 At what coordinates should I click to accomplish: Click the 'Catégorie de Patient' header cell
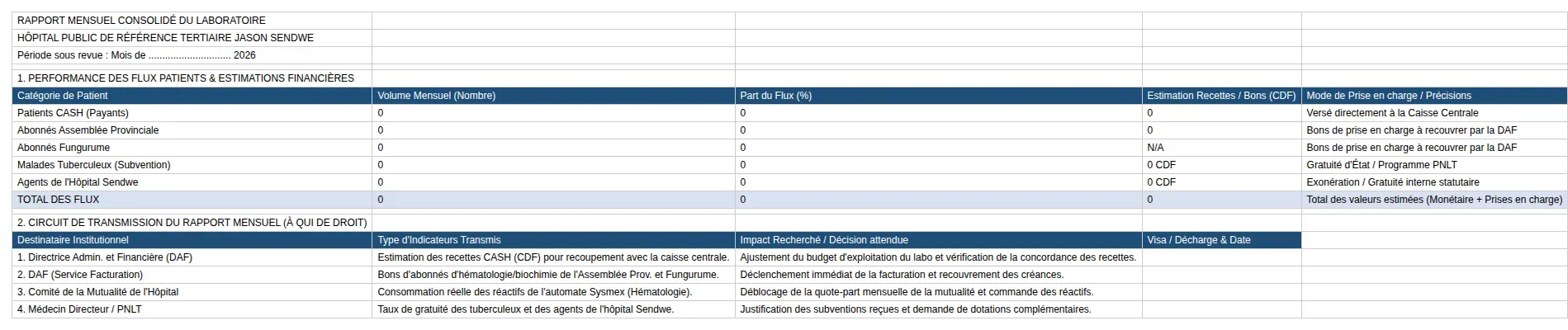192,96
